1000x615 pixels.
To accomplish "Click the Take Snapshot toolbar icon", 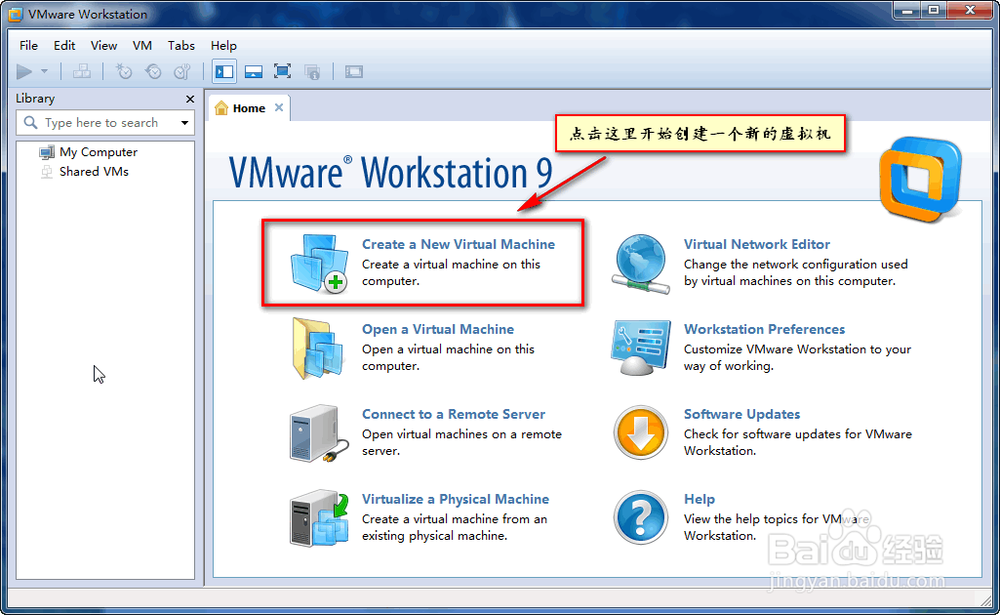I will 124,71.
